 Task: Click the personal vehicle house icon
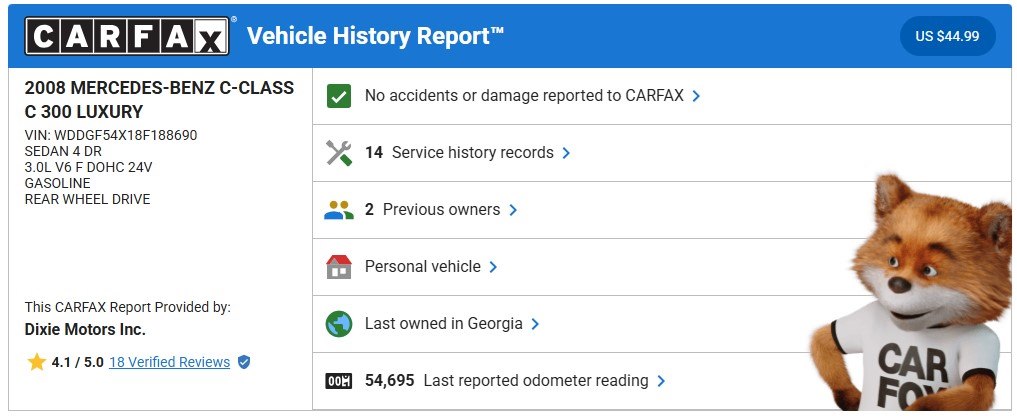[x=339, y=267]
